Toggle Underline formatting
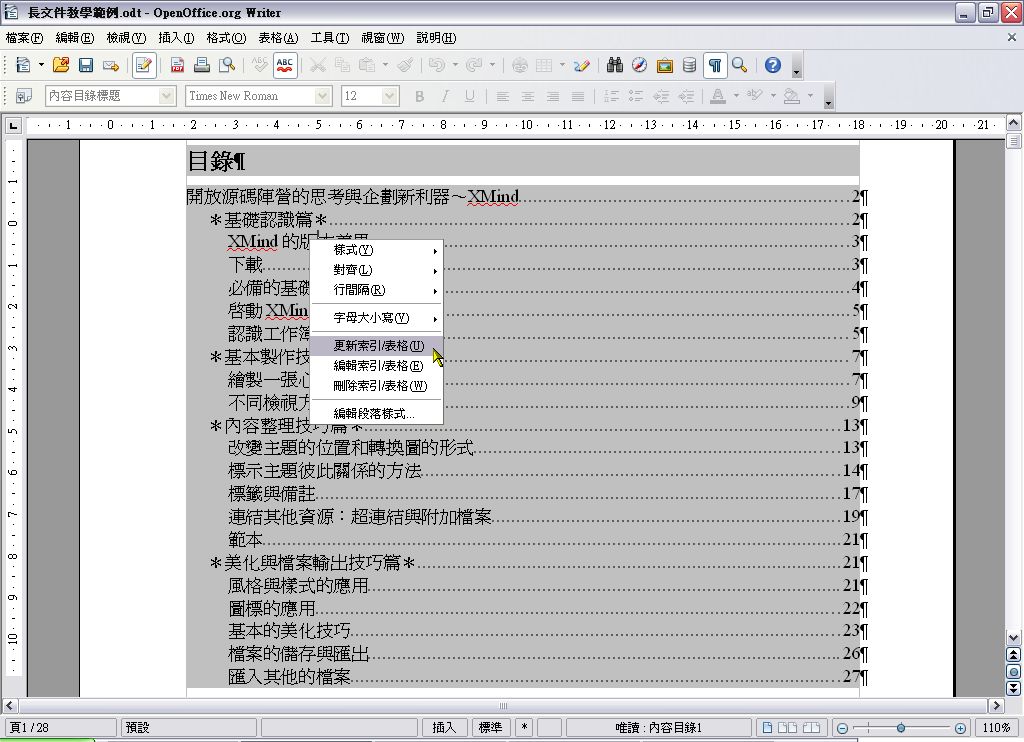The image size is (1024, 742). pos(470,96)
